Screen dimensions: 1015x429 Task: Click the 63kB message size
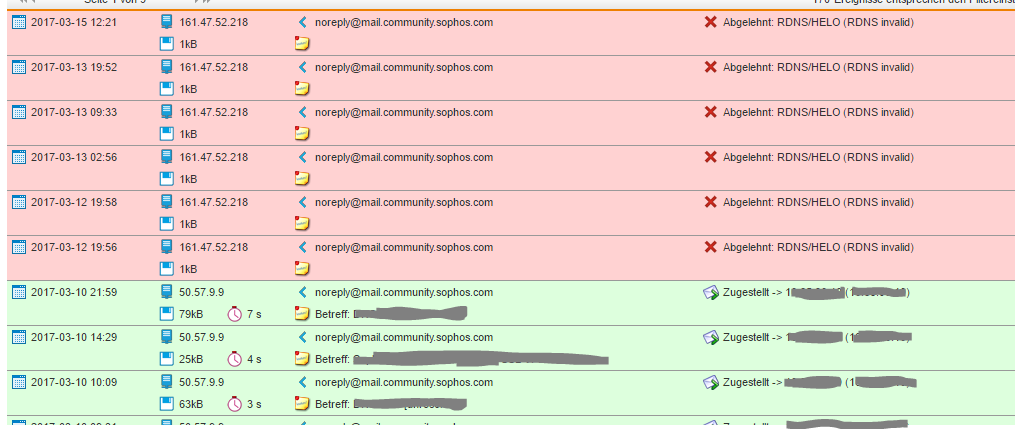click(x=191, y=404)
